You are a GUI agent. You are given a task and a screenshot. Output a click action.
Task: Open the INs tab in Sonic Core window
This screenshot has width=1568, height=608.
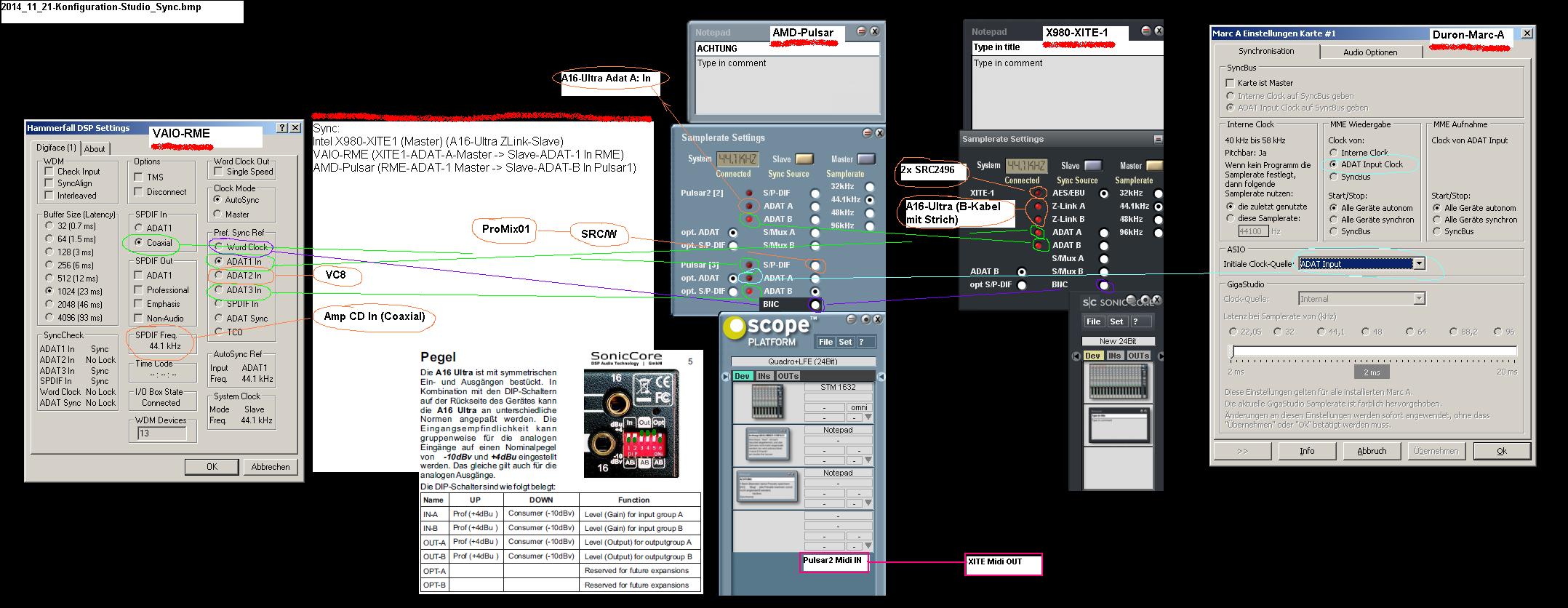(x=1114, y=356)
